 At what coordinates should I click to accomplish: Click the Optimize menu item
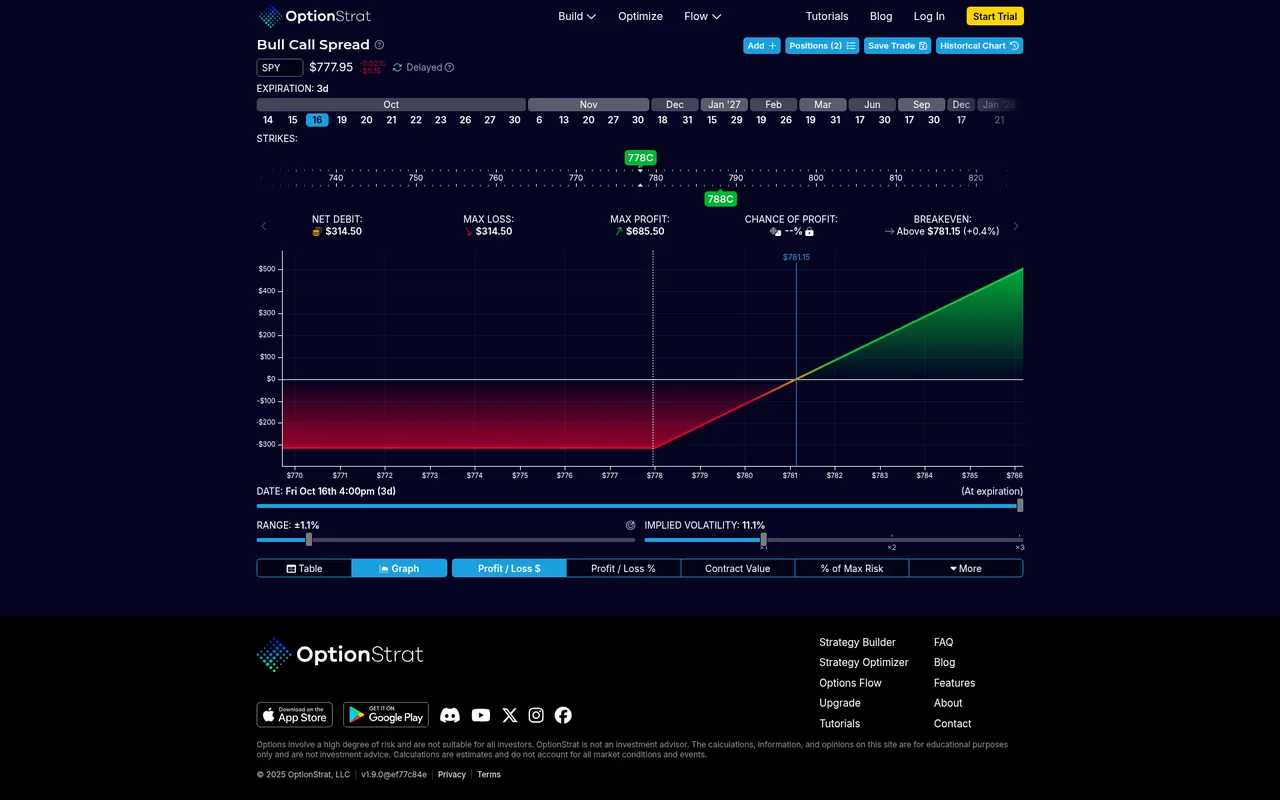pyautogui.click(x=641, y=16)
